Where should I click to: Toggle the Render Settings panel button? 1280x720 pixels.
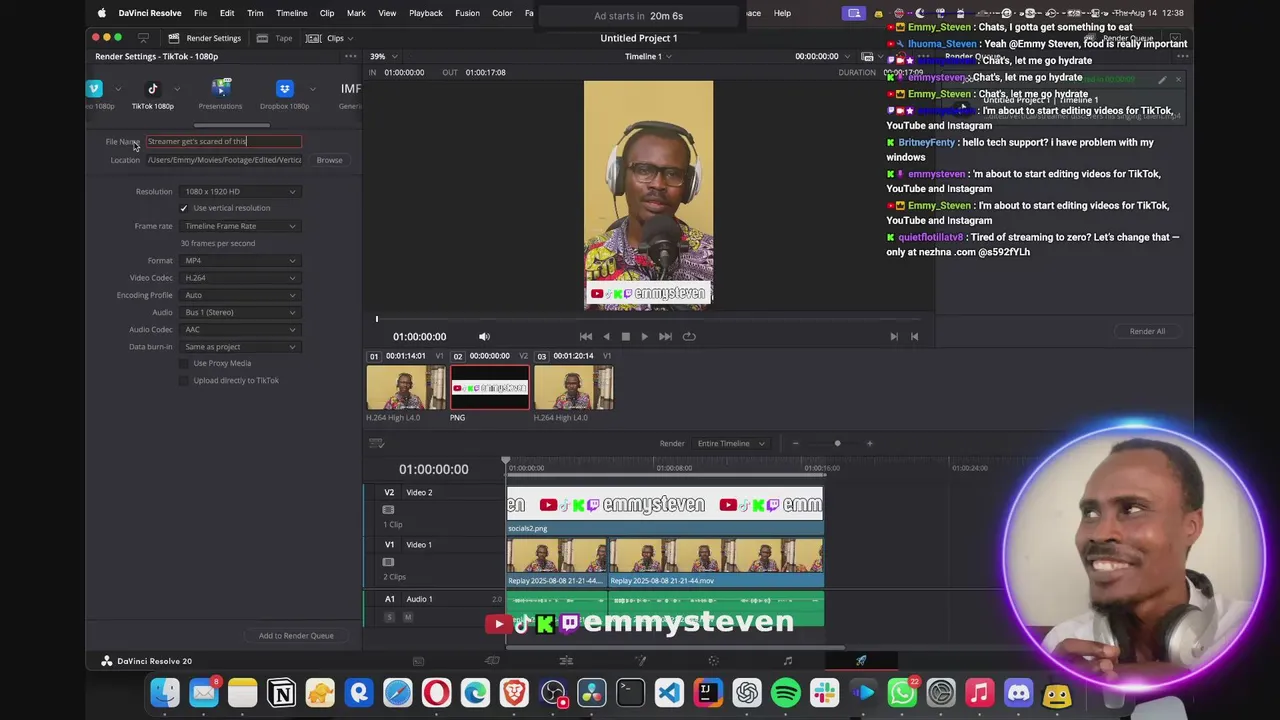(204, 38)
